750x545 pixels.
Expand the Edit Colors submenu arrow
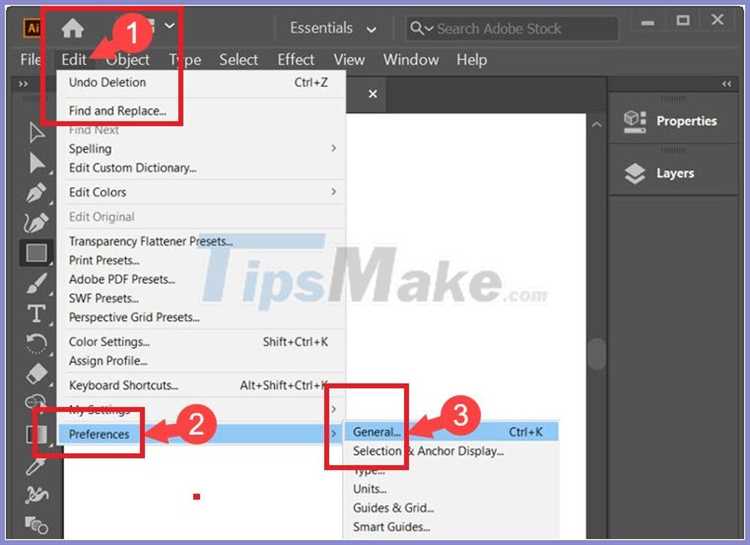point(333,191)
